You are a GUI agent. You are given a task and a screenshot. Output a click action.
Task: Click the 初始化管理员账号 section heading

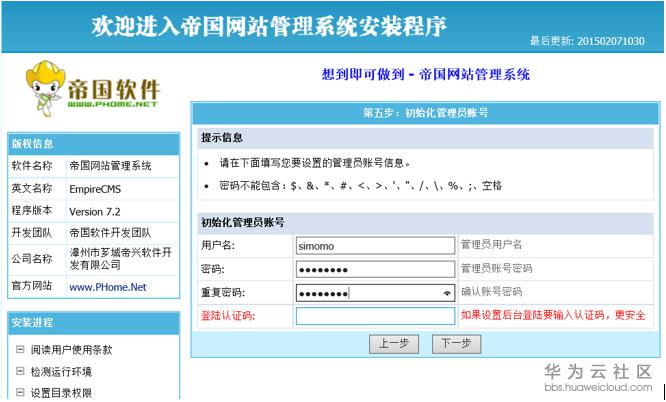pos(243,223)
